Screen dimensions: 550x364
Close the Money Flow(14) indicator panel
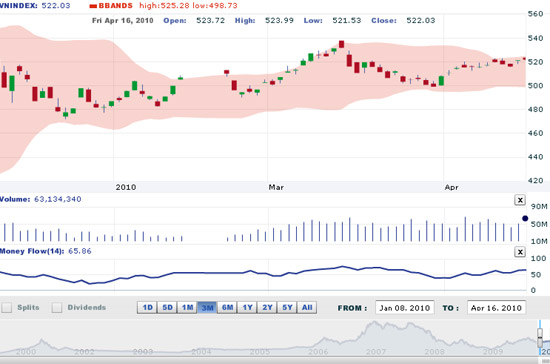(x=520, y=252)
